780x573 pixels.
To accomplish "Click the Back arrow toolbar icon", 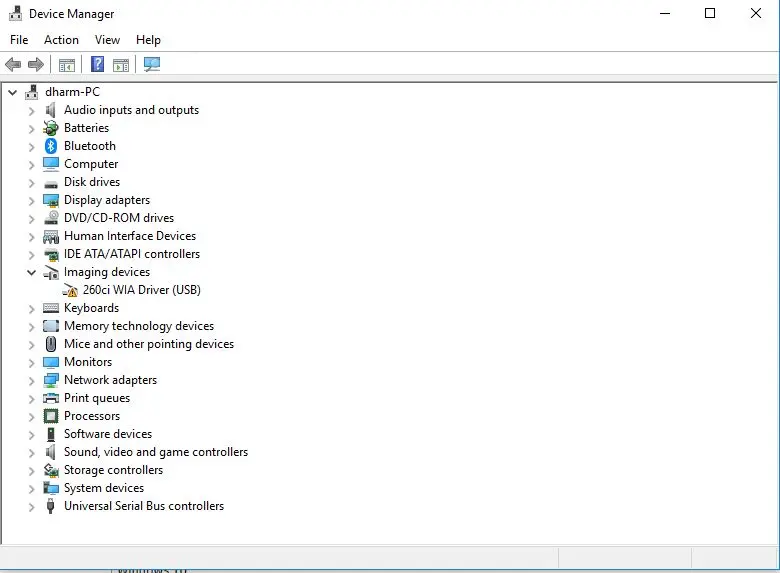I will pyautogui.click(x=13, y=65).
